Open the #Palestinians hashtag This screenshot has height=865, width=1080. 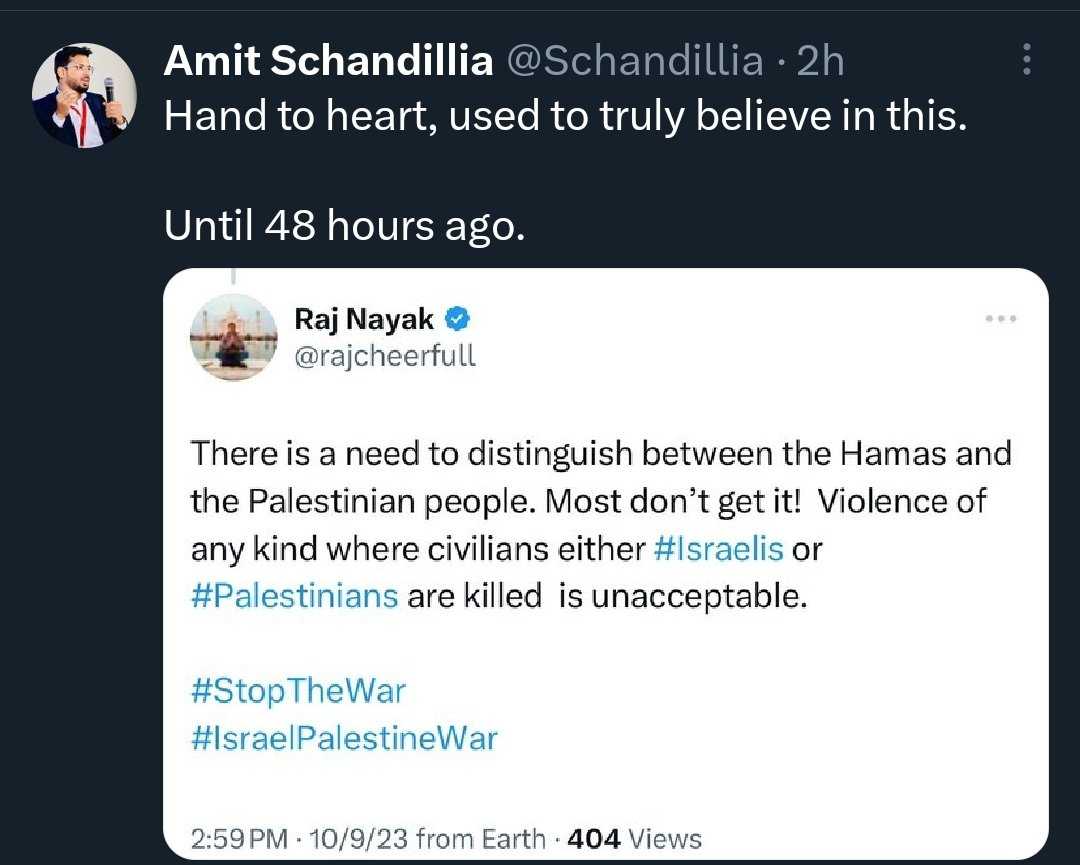[294, 596]
